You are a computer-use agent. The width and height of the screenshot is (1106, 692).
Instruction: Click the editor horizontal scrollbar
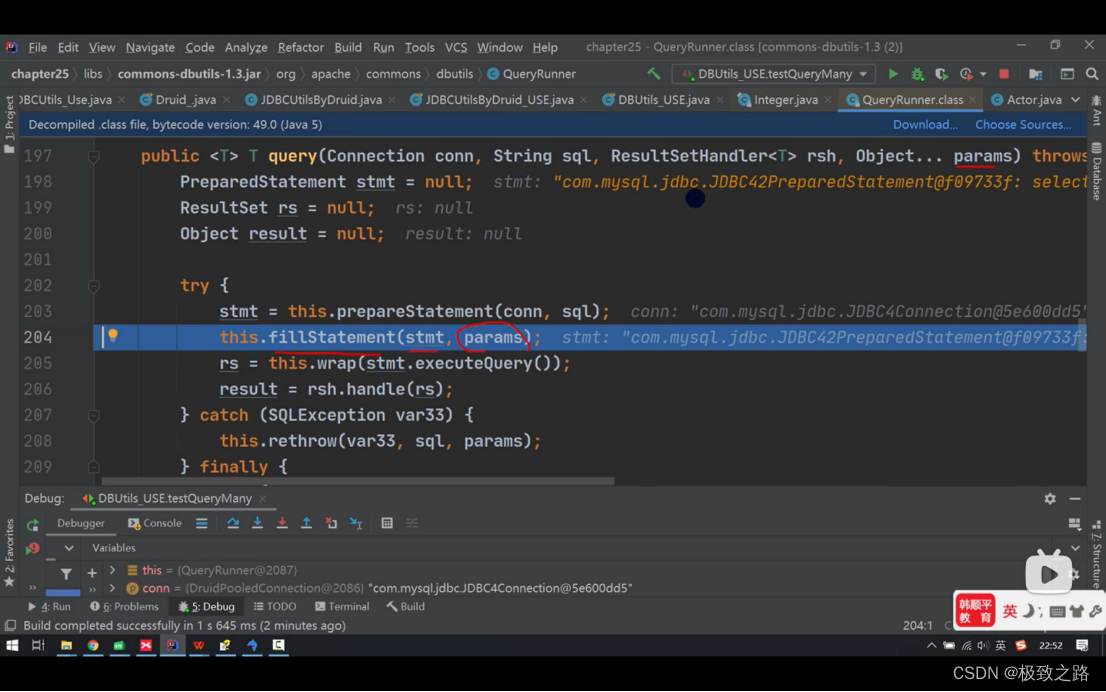coord(358,481)
